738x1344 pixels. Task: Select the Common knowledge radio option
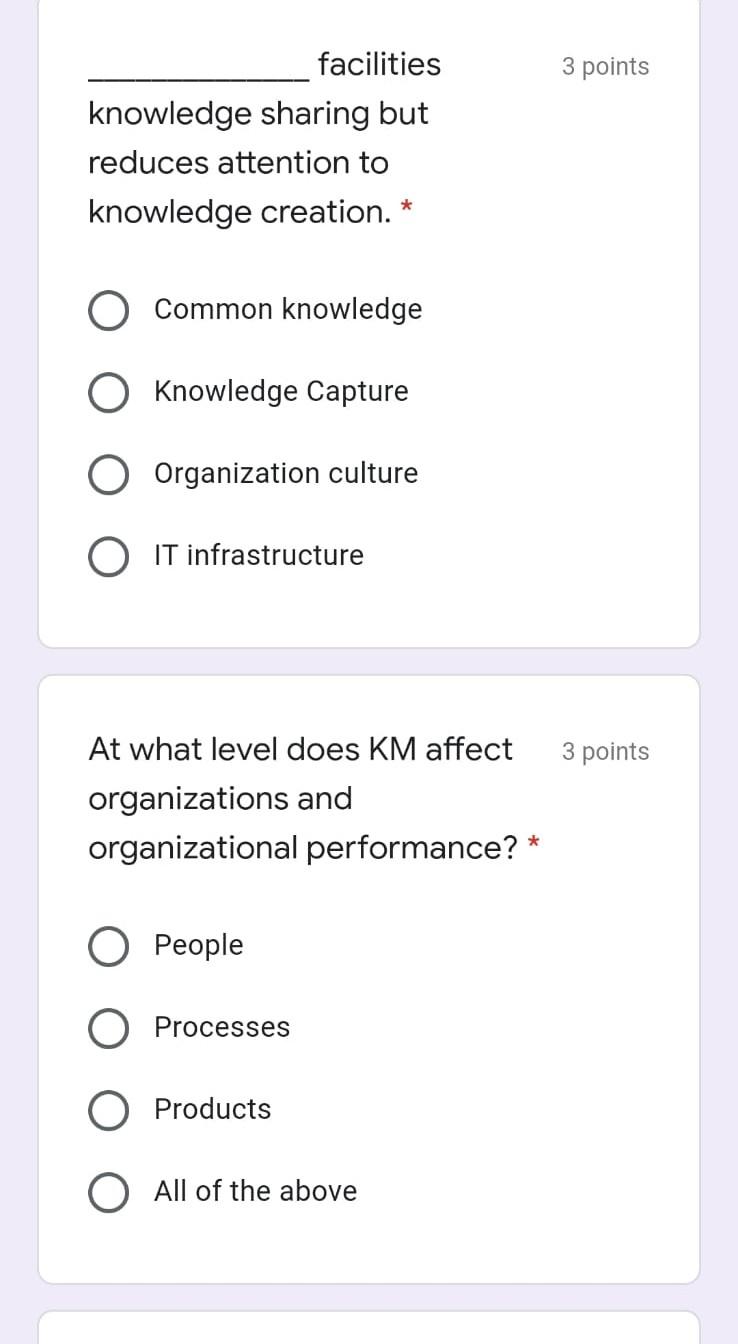pos(109,310)
